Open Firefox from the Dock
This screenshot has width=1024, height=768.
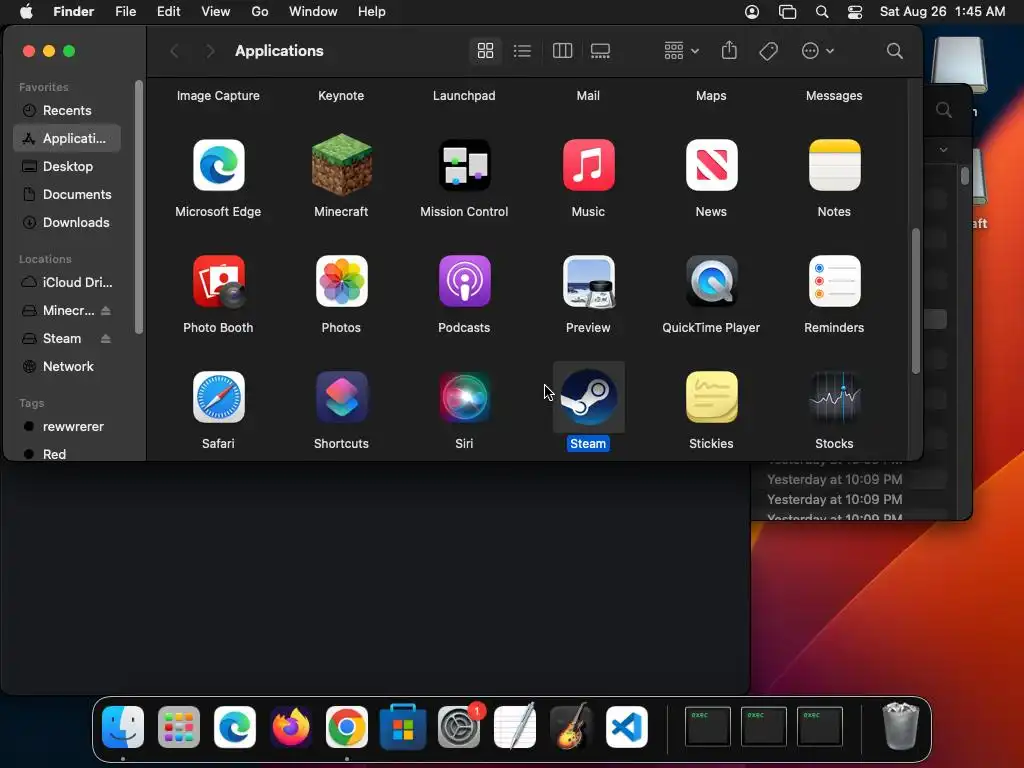[x=291, y=727]
